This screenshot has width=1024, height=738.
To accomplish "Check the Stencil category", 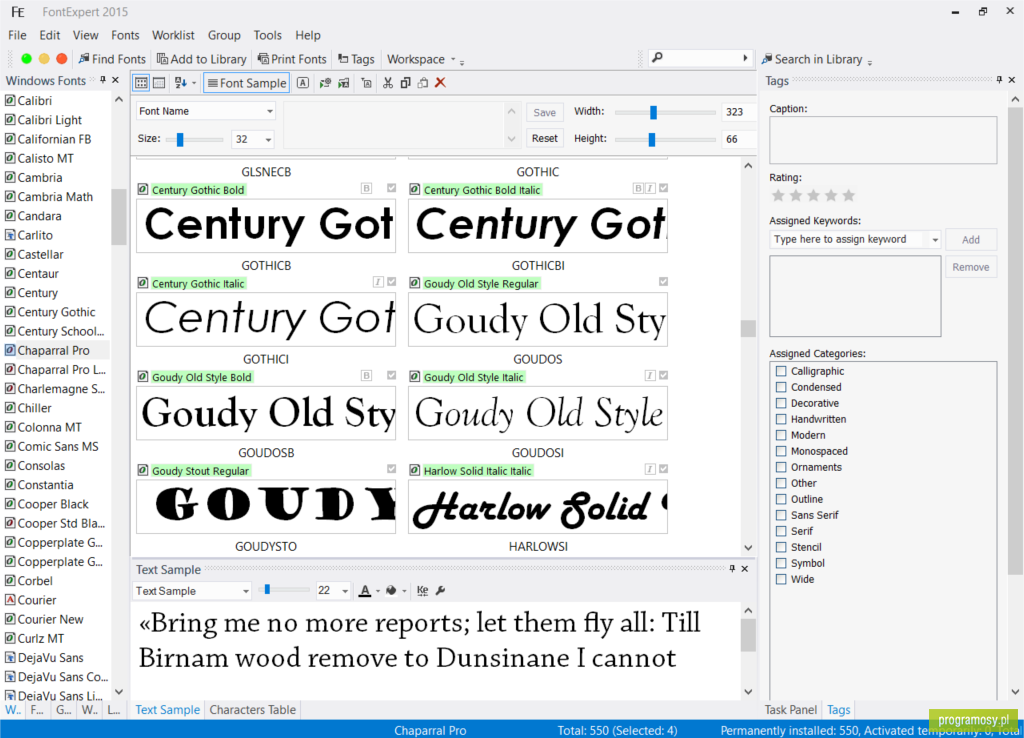I will [x=781, y=547].
